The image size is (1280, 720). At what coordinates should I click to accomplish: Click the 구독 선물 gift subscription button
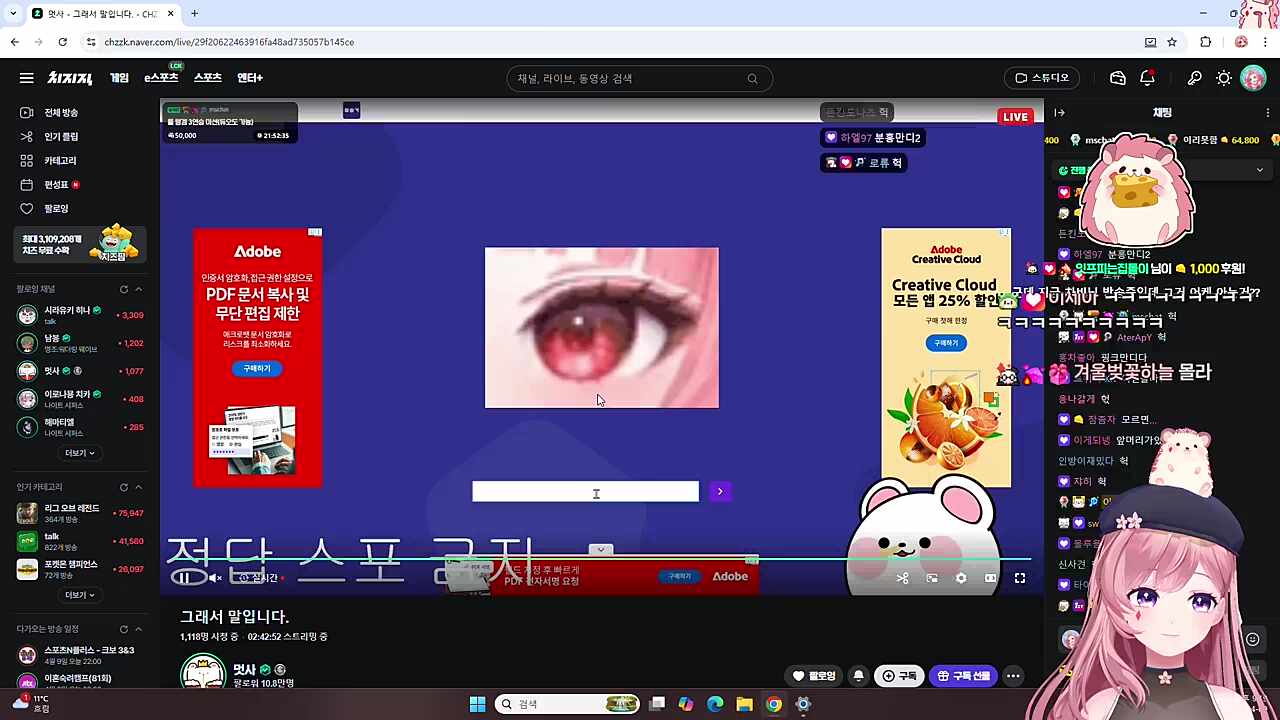(x=964, y=676)
